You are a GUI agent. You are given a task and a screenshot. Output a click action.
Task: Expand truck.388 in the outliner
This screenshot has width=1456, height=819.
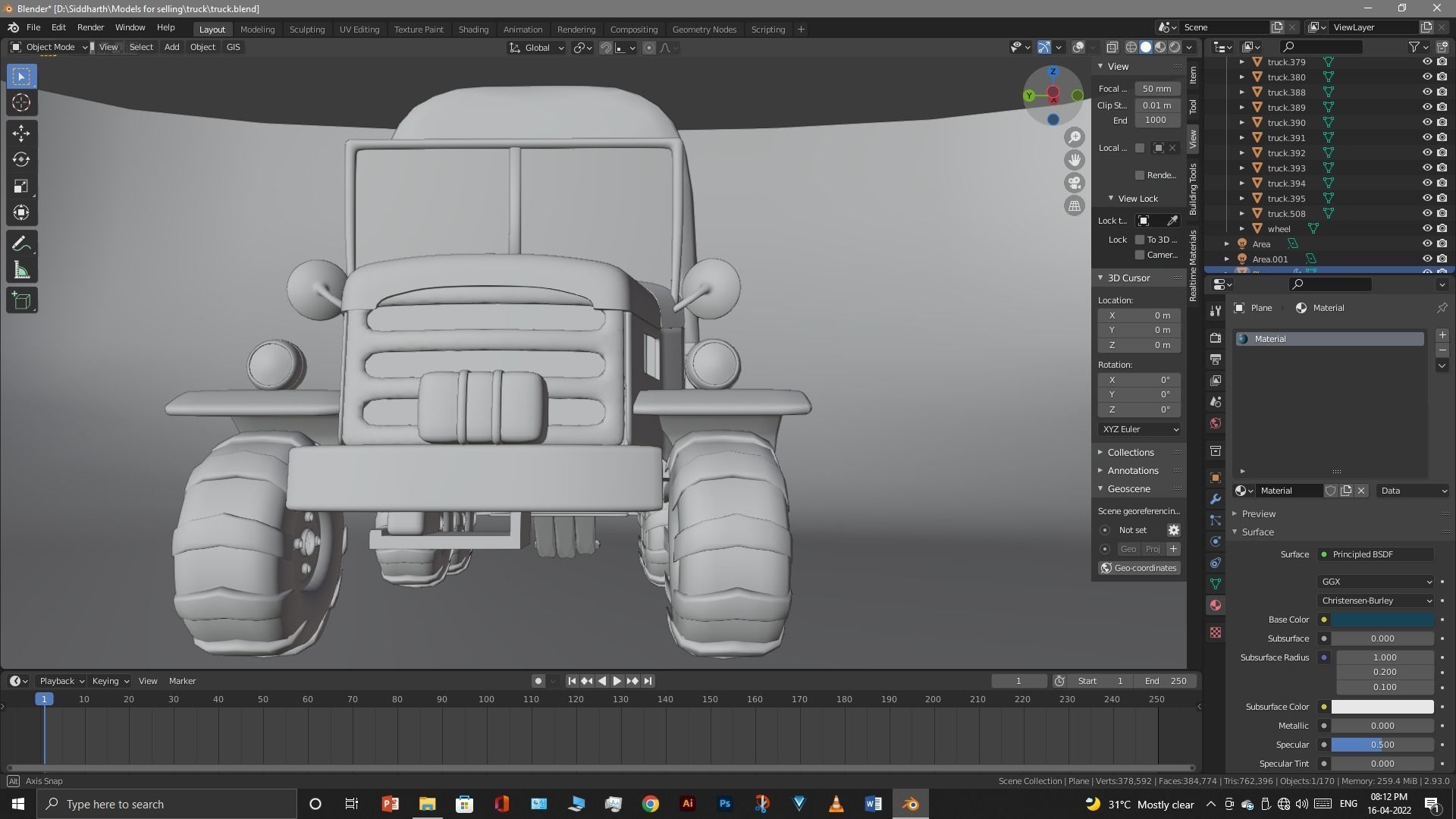[1241, 93]
